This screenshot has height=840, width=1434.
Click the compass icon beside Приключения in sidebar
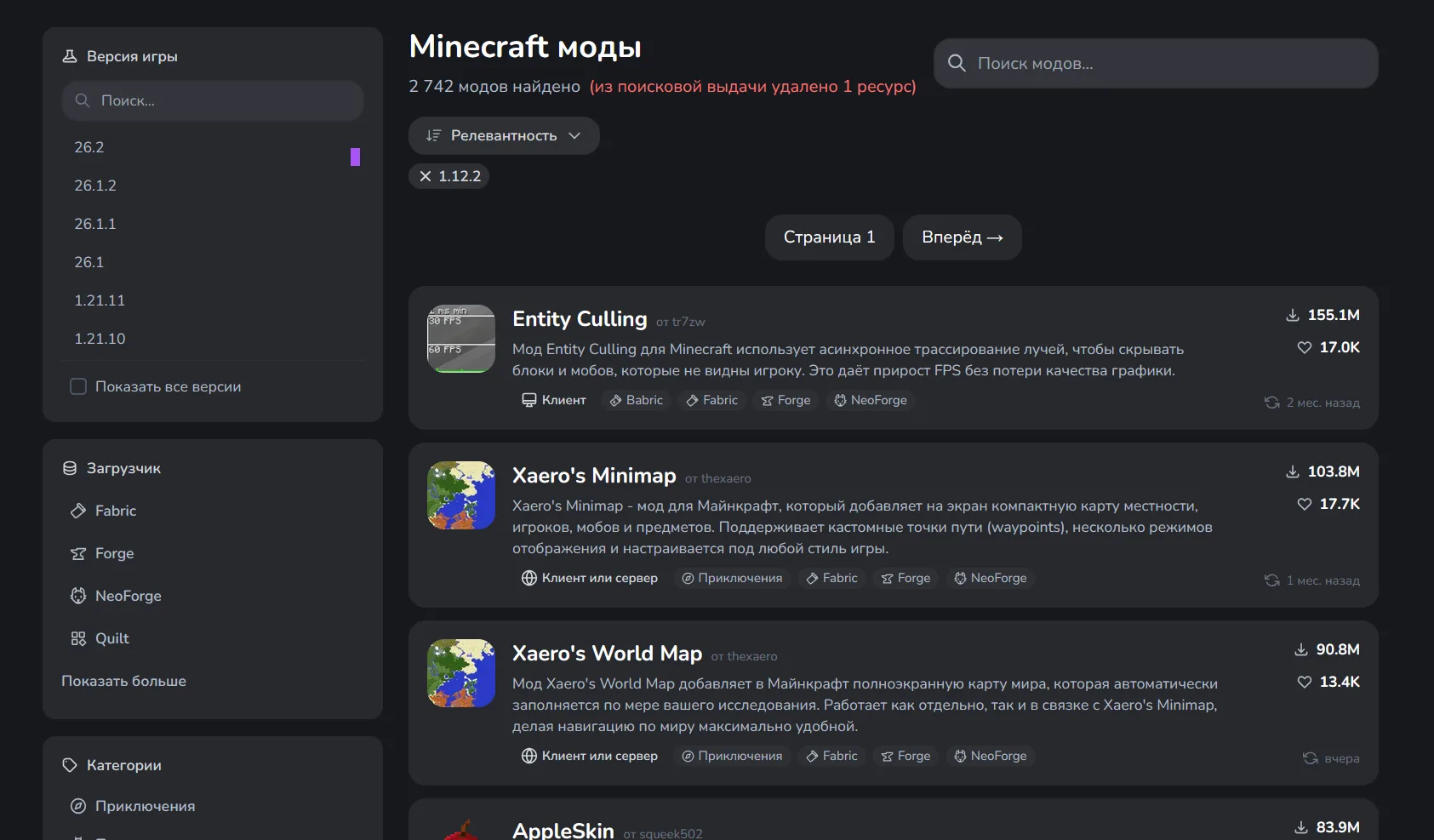click(x=78, y=806)
